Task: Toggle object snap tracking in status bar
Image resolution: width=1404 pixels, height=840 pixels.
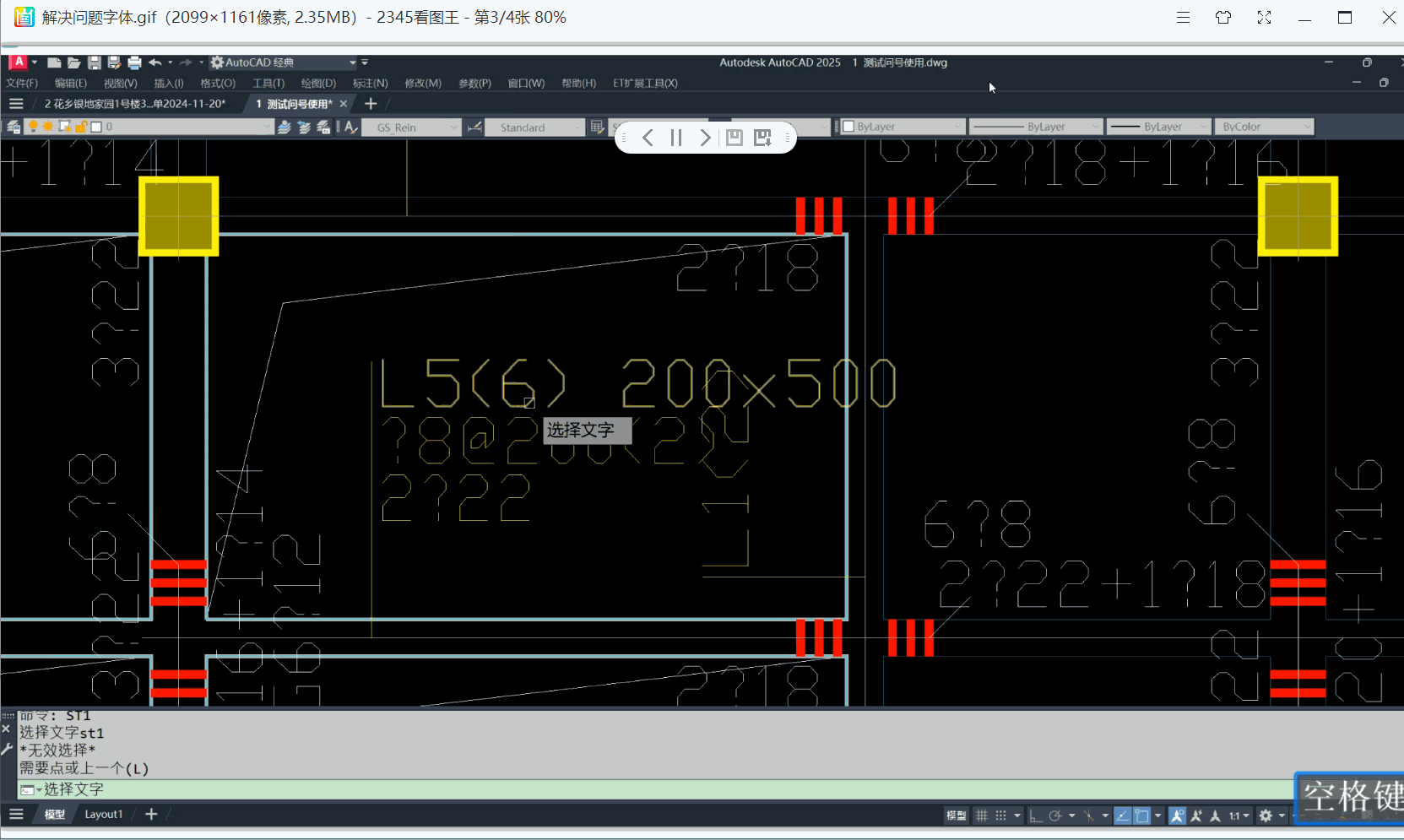Action: coord(1122,815)
